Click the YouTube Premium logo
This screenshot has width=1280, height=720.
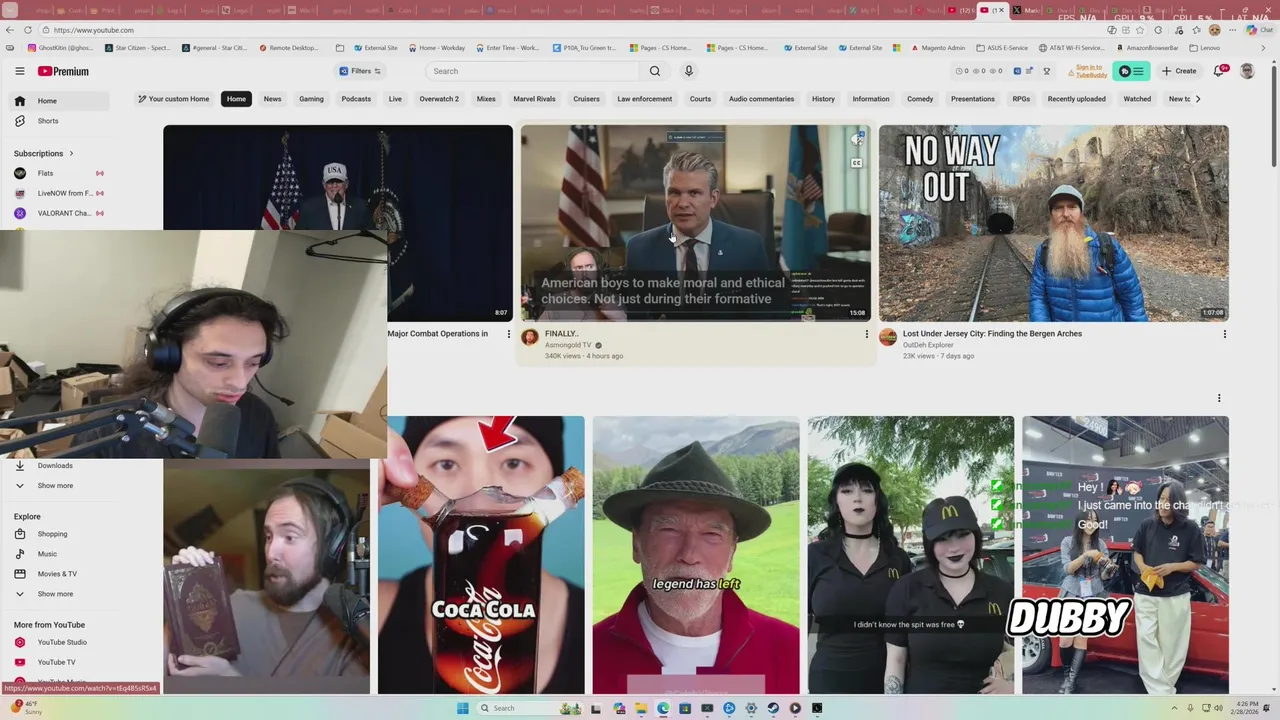pos(64,71)
